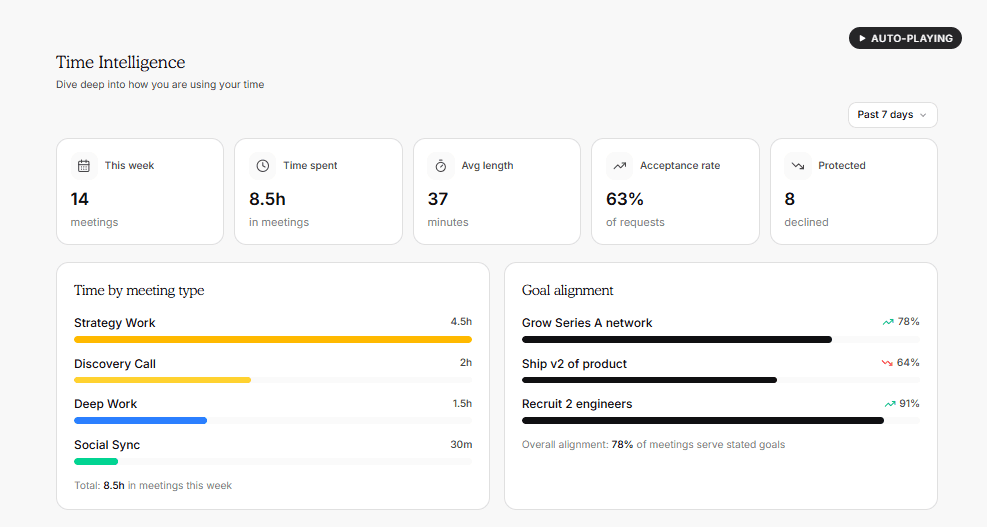Screen dimensions: 987x527
Task: Click the chevron in Past 7 days selector
Action: pos(923,115)
